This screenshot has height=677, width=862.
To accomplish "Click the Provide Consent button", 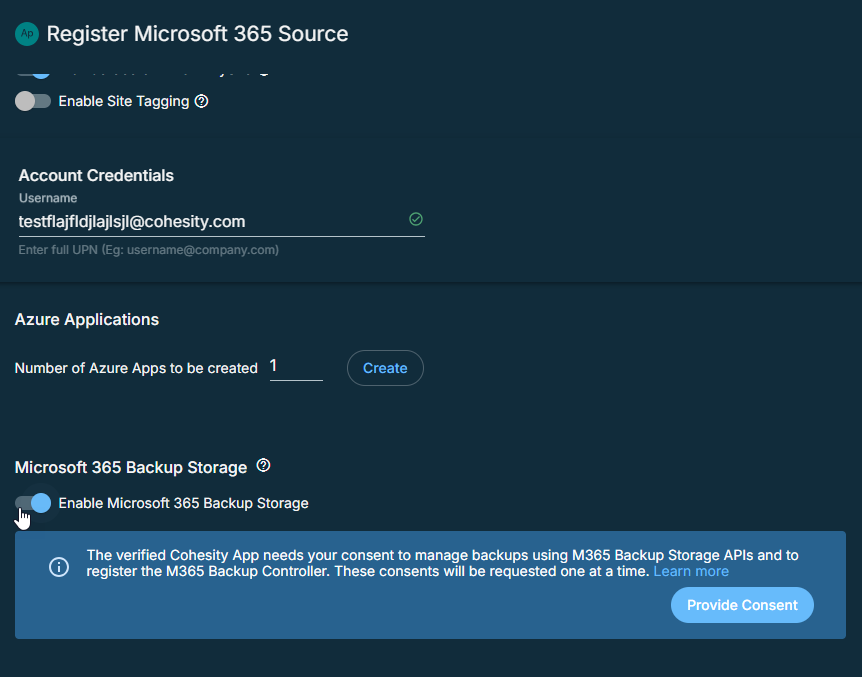I will coord(742,605).
